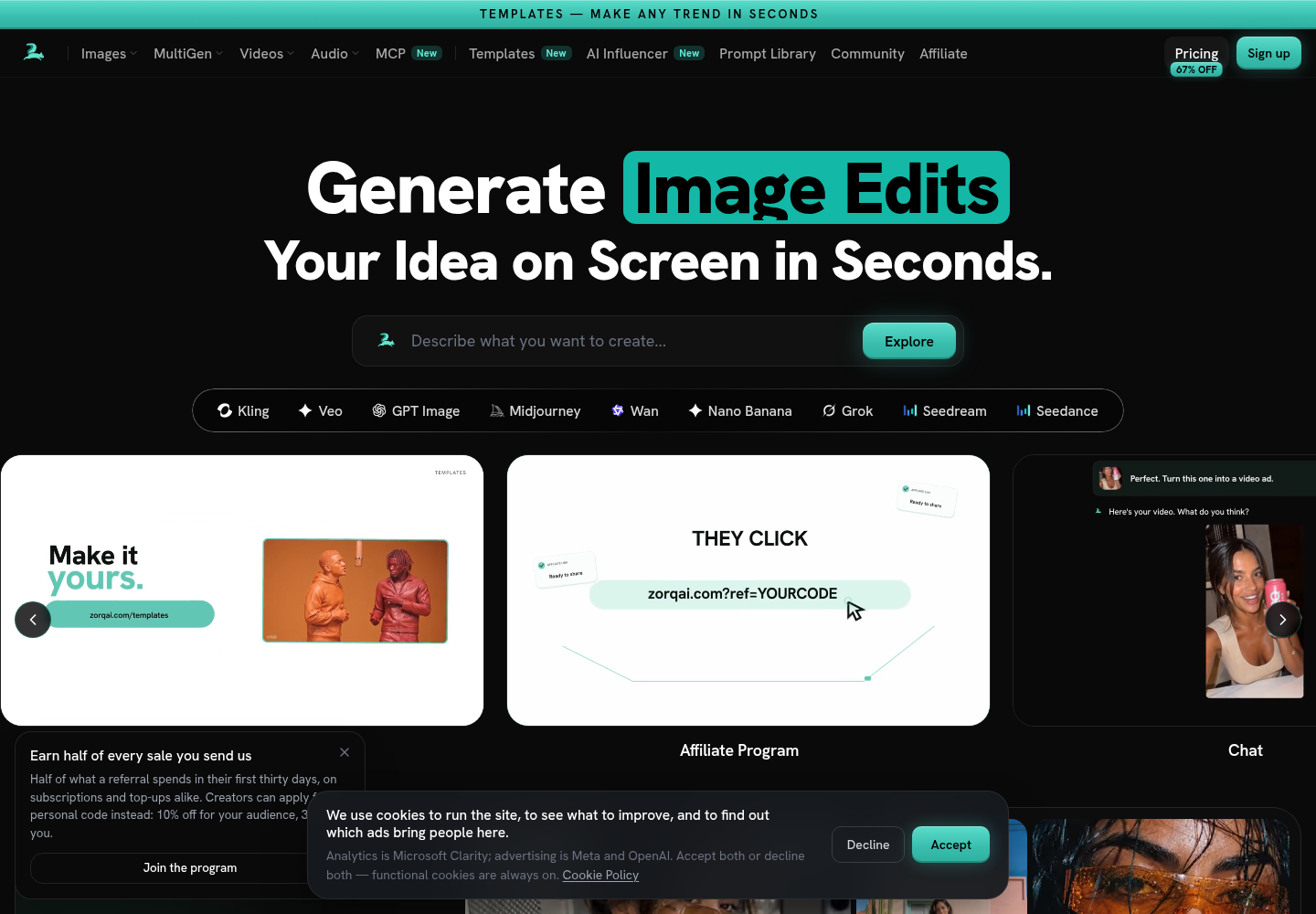Click the Explore button
The image size is (1316, 914).
click(909, 341)
